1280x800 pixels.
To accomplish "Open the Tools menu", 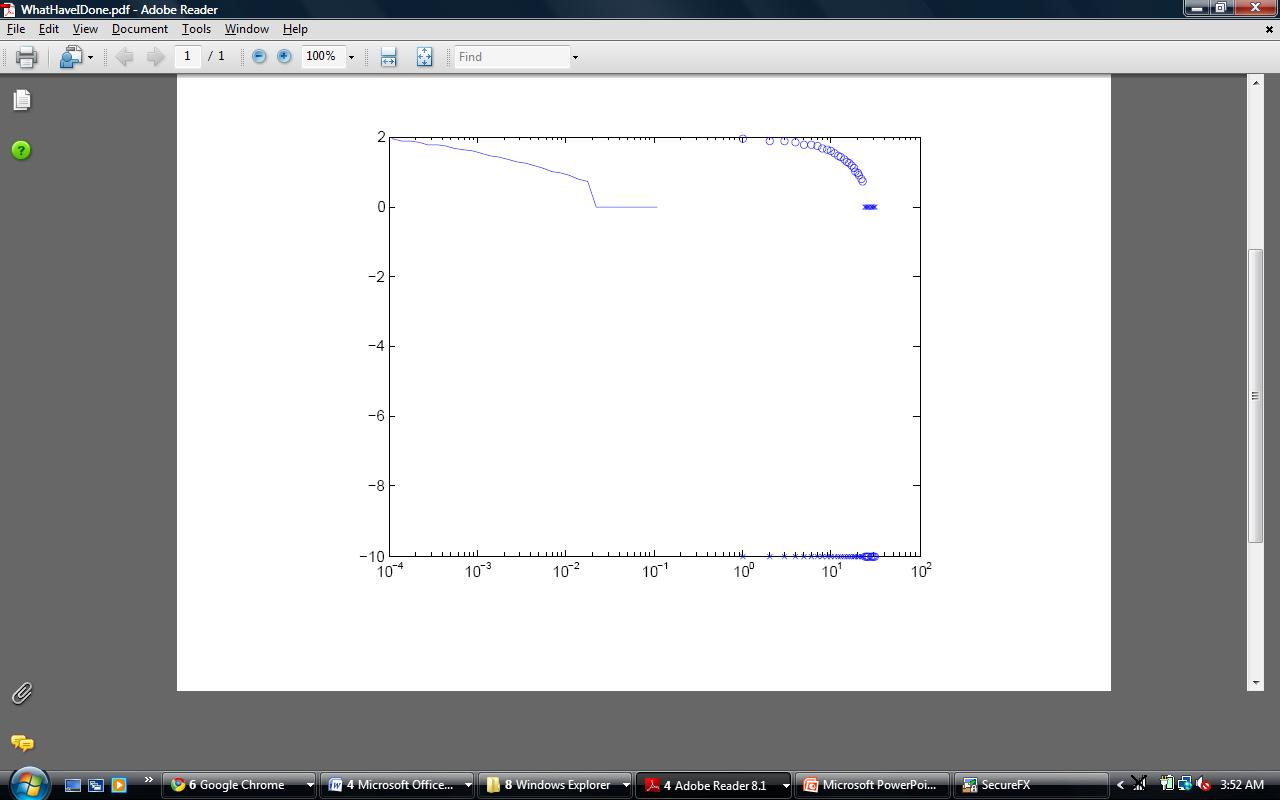I will tap(196, 29).
